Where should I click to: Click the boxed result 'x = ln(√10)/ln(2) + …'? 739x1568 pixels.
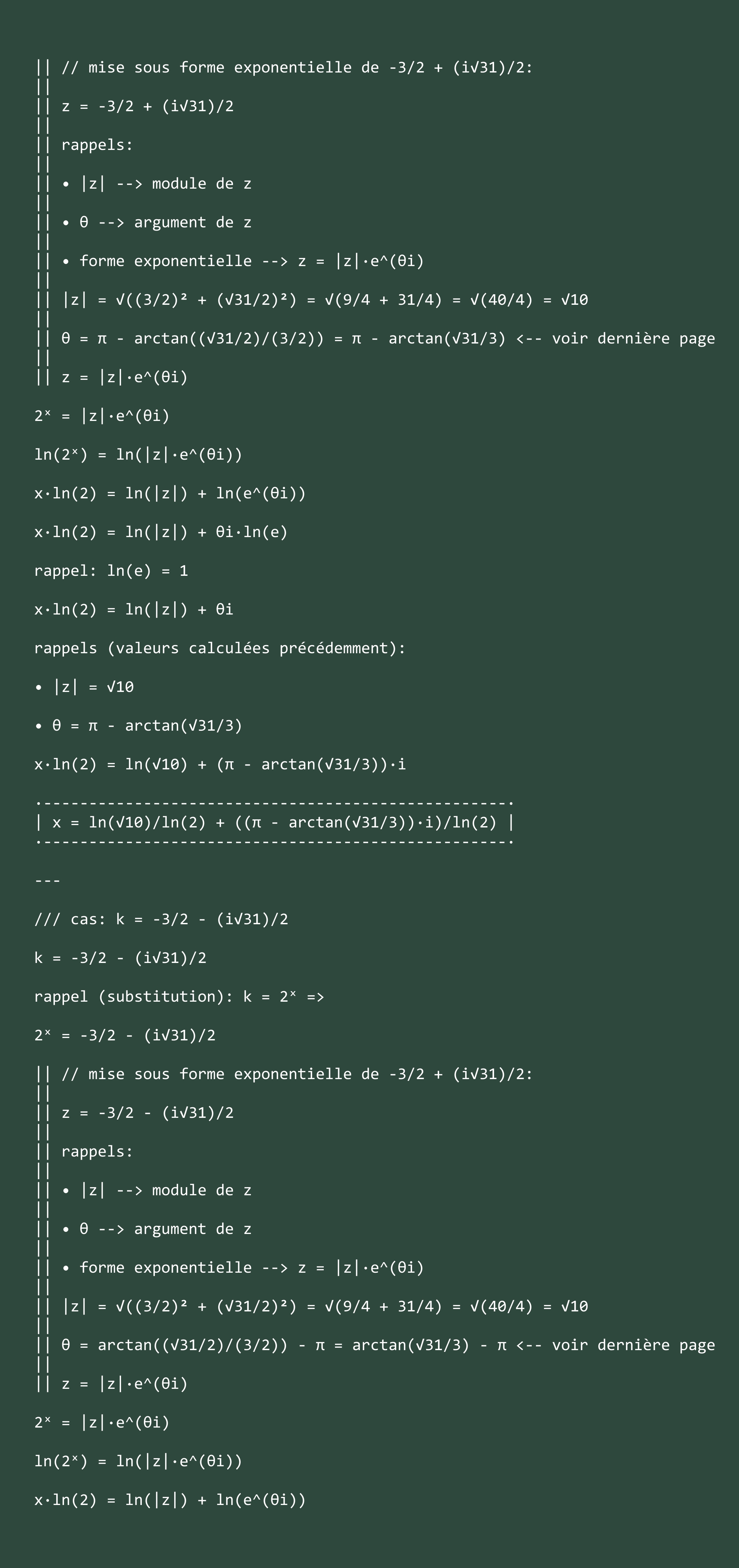click(x=274, y=822)
